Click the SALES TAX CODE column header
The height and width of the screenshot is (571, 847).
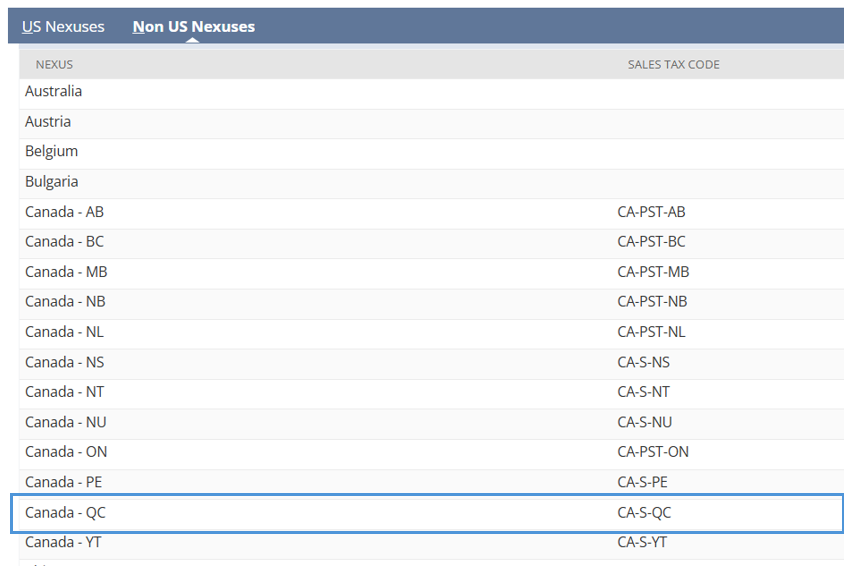tap(673, 64)
